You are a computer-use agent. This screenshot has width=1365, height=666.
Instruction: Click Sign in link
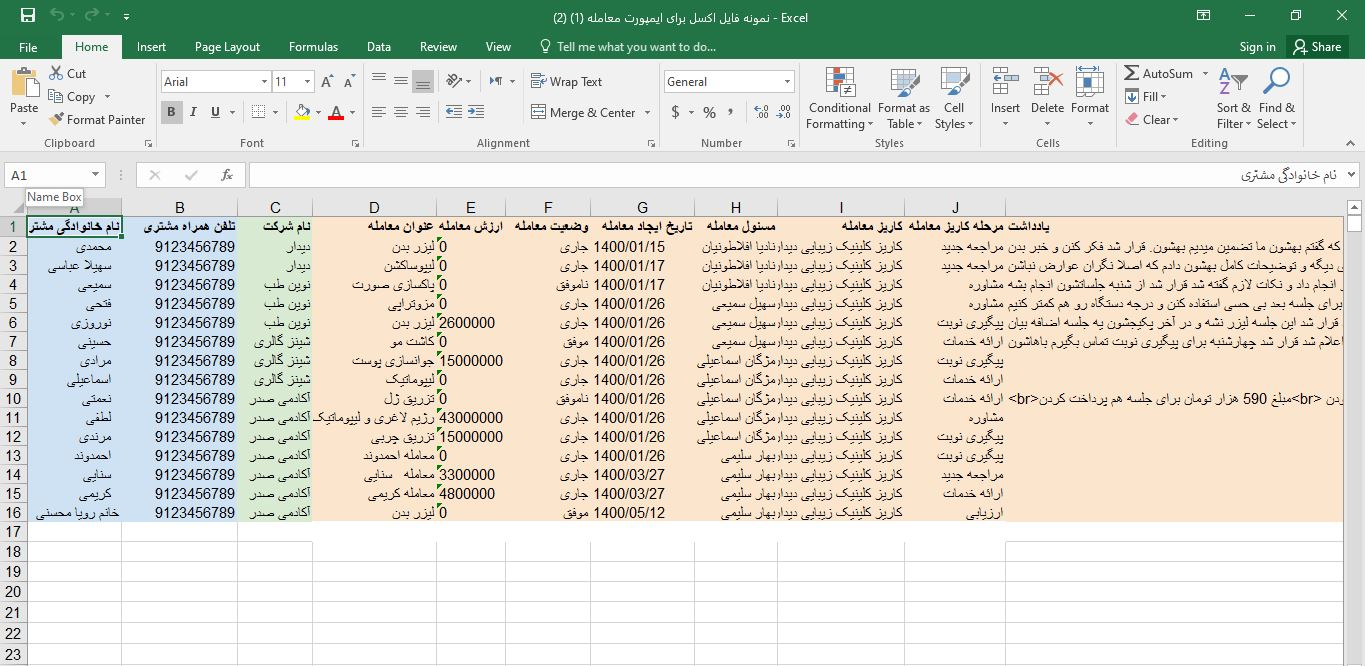coord(1257,47)
